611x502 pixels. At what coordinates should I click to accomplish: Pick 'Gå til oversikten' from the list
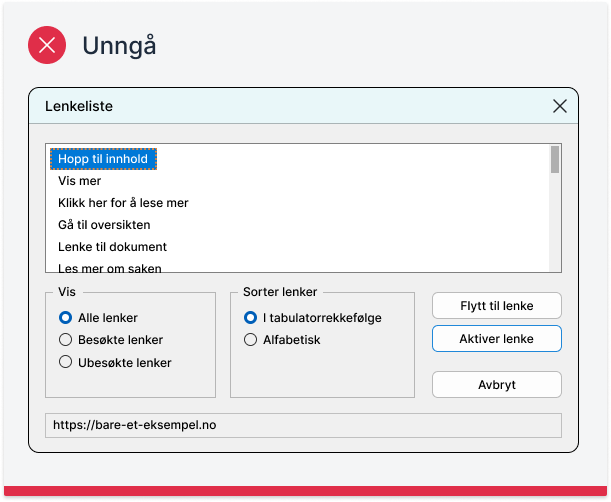pyautogui.click(x=106, y=225)
